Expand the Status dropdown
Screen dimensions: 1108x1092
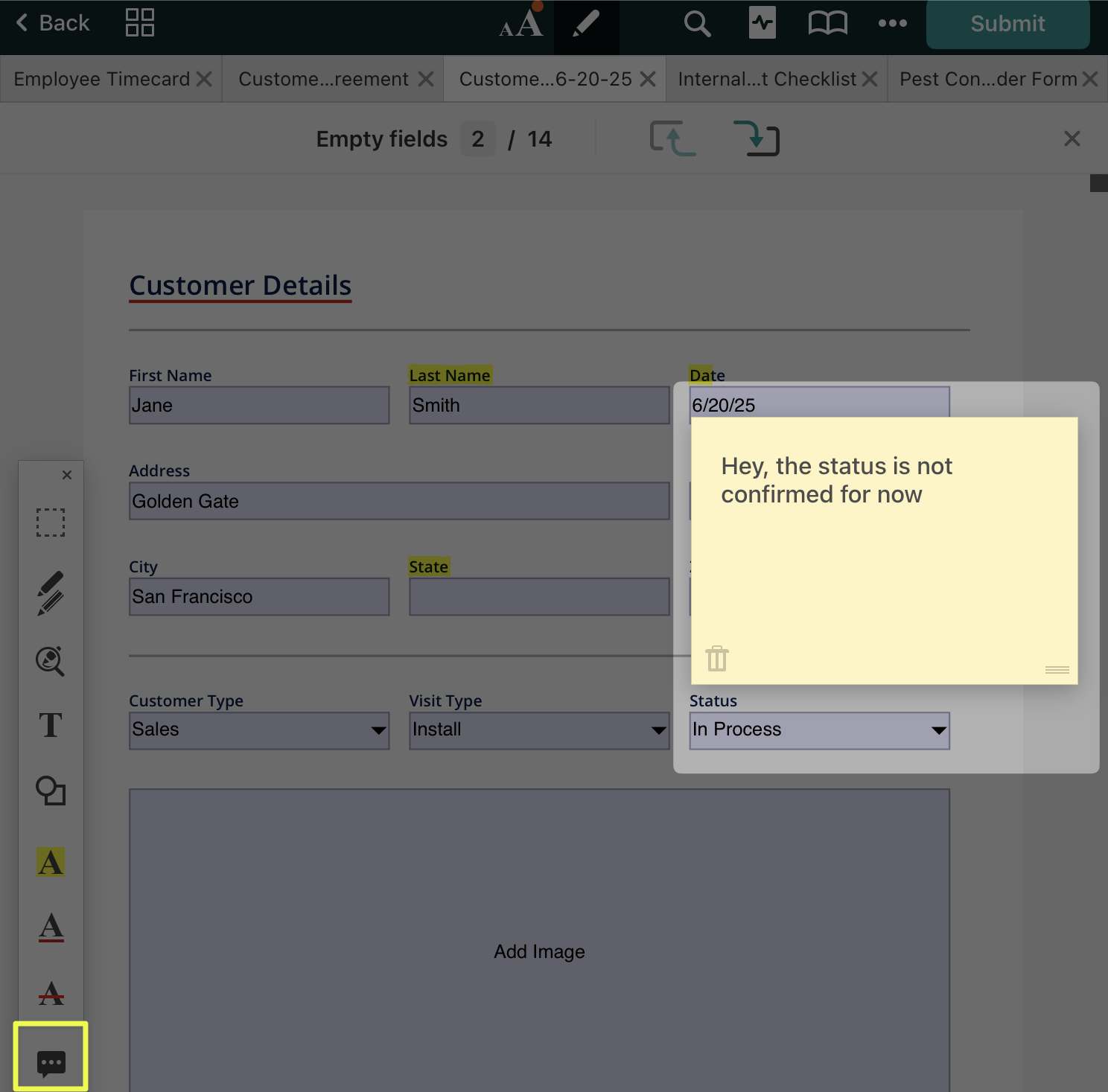[x=819, y=730]
